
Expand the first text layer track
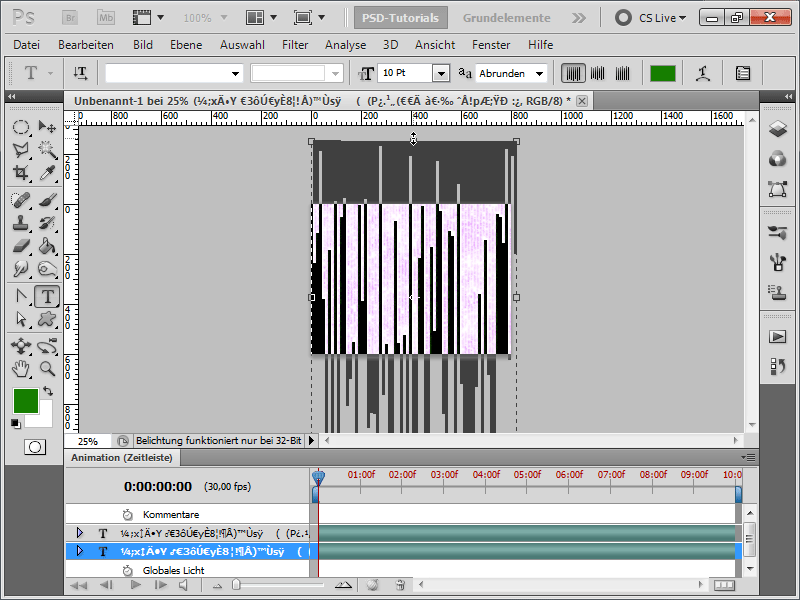coord(79,533)
